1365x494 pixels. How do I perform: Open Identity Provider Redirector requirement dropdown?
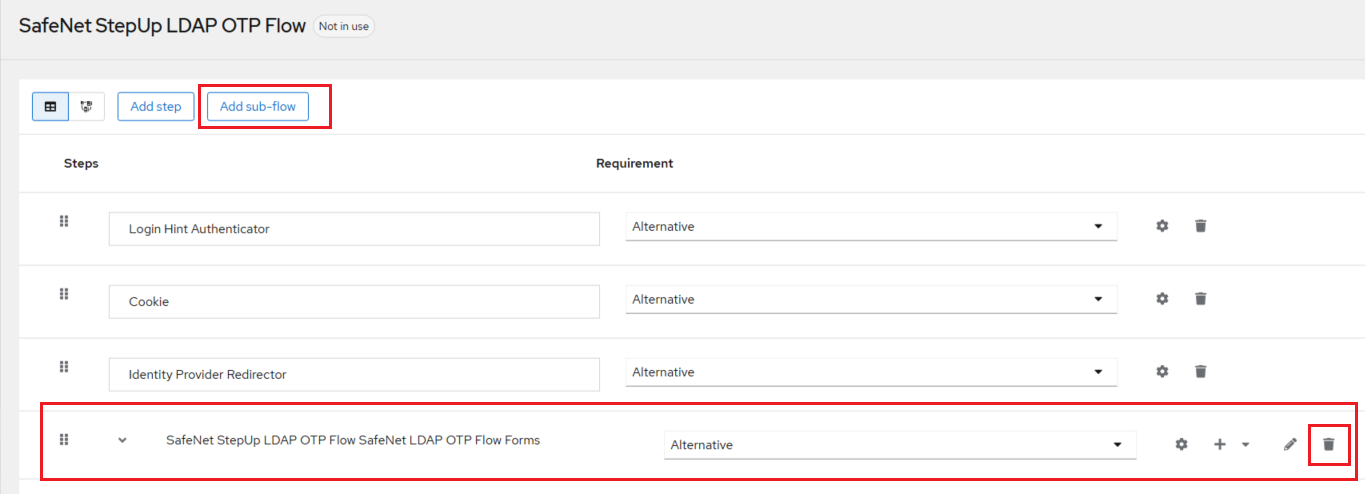[x=871, y=372]
